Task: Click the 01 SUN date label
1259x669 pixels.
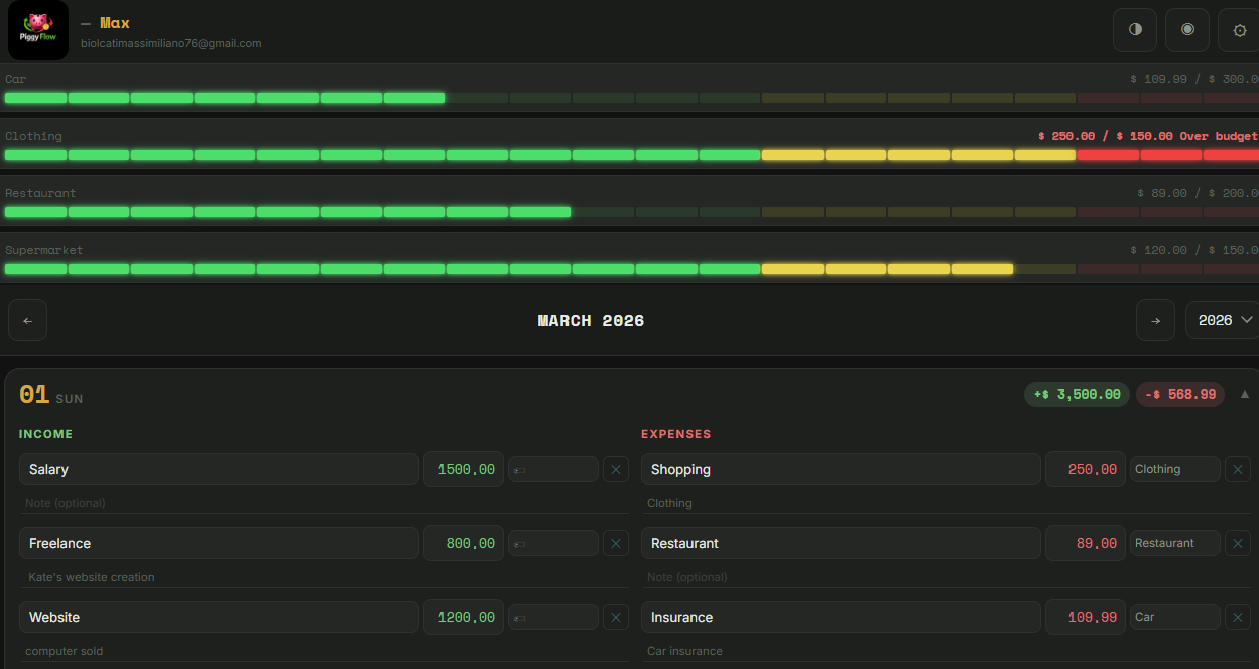Action: coord(51,395)
